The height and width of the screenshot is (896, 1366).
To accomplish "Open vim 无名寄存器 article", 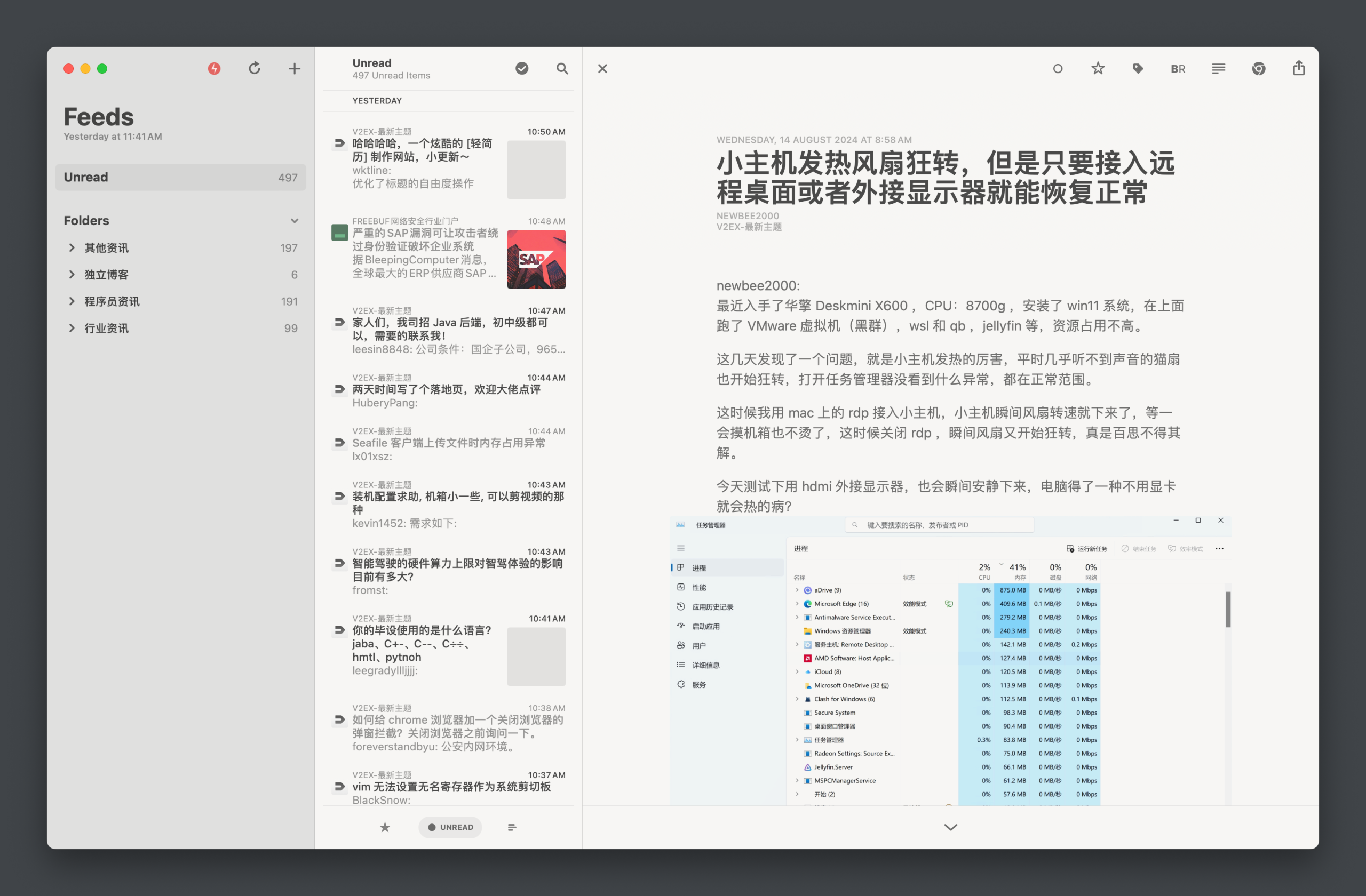I will click(x=449, y=788).
